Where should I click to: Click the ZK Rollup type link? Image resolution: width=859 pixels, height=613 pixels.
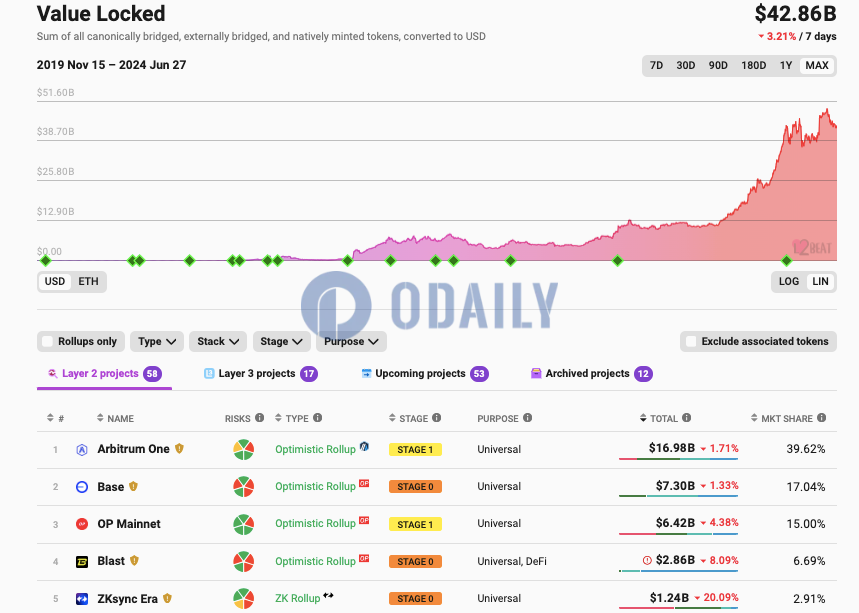tap(297, 598)
